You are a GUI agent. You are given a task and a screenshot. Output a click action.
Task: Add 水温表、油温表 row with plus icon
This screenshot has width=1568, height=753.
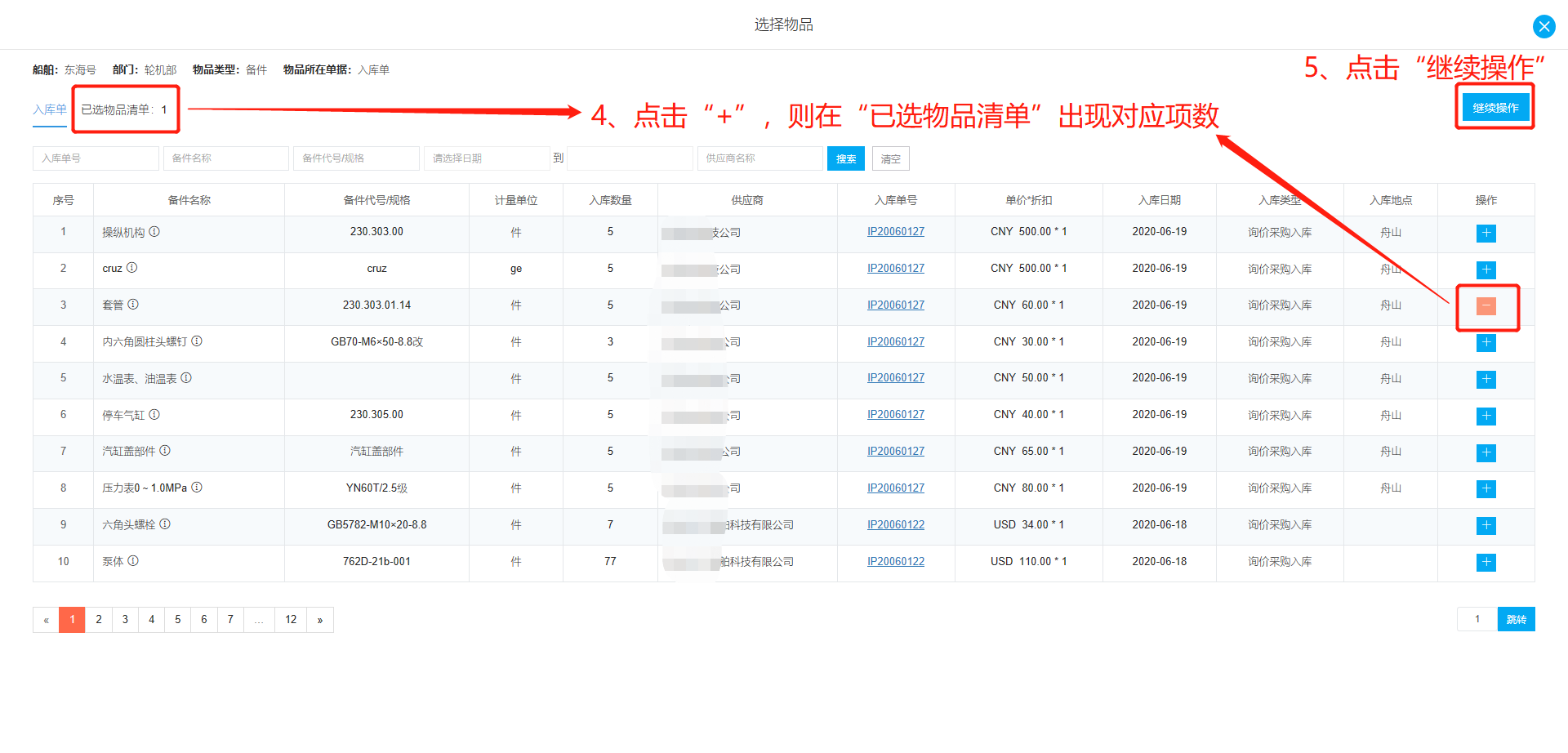[x=1486, y=379]
